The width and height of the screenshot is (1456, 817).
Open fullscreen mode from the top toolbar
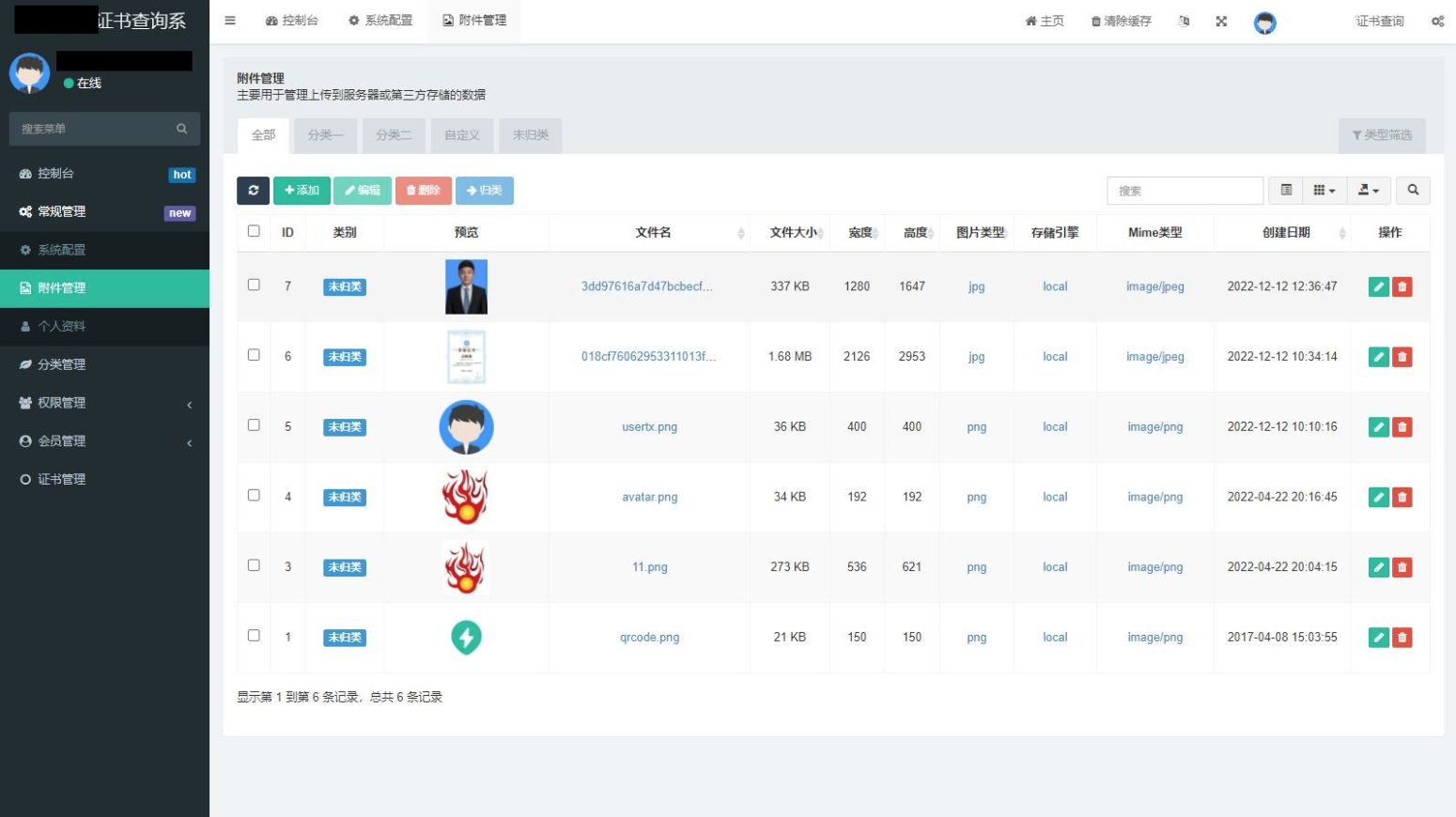(1220, 21)
